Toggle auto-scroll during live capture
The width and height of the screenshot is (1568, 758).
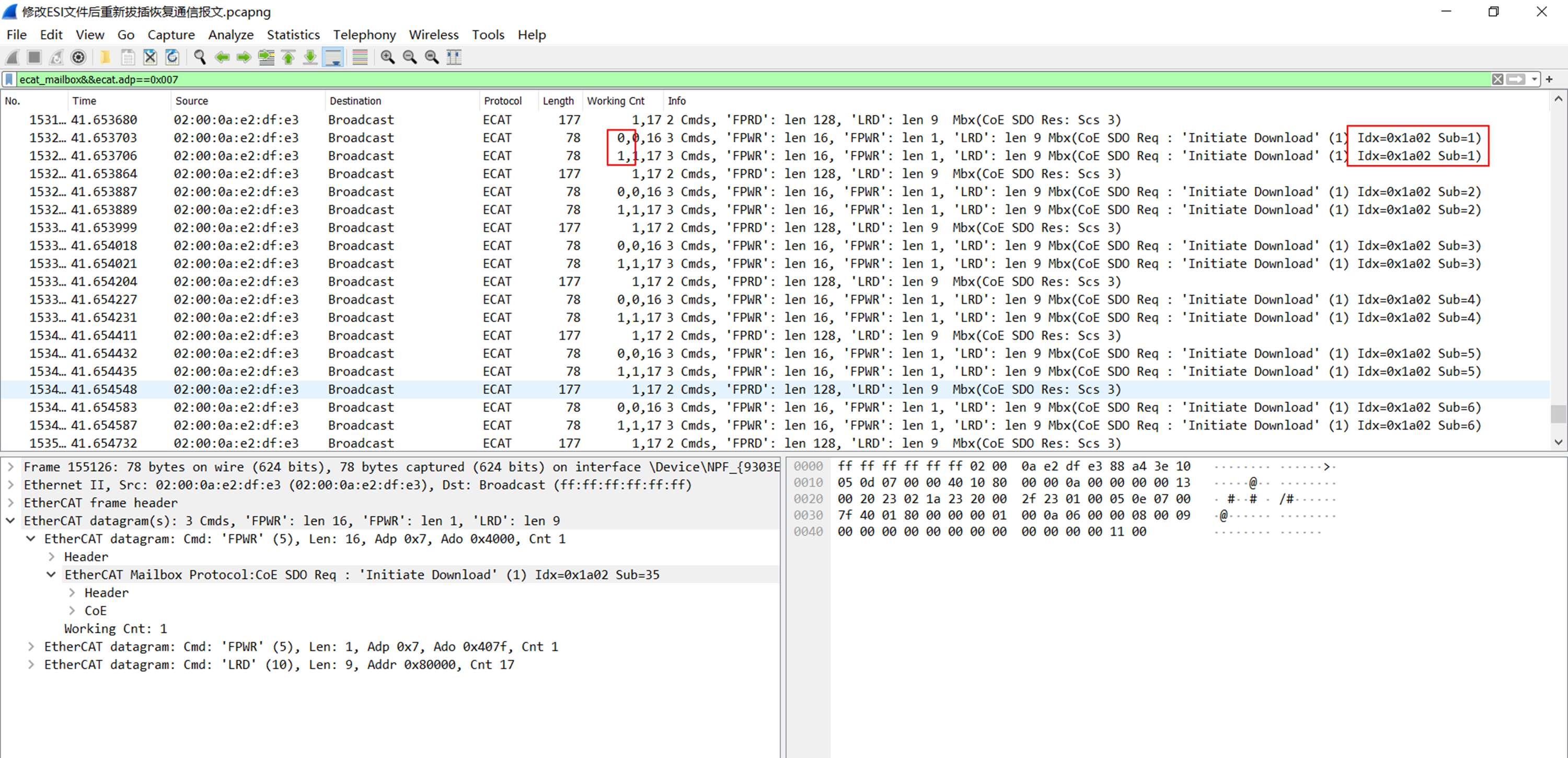[x=333, y=57]
